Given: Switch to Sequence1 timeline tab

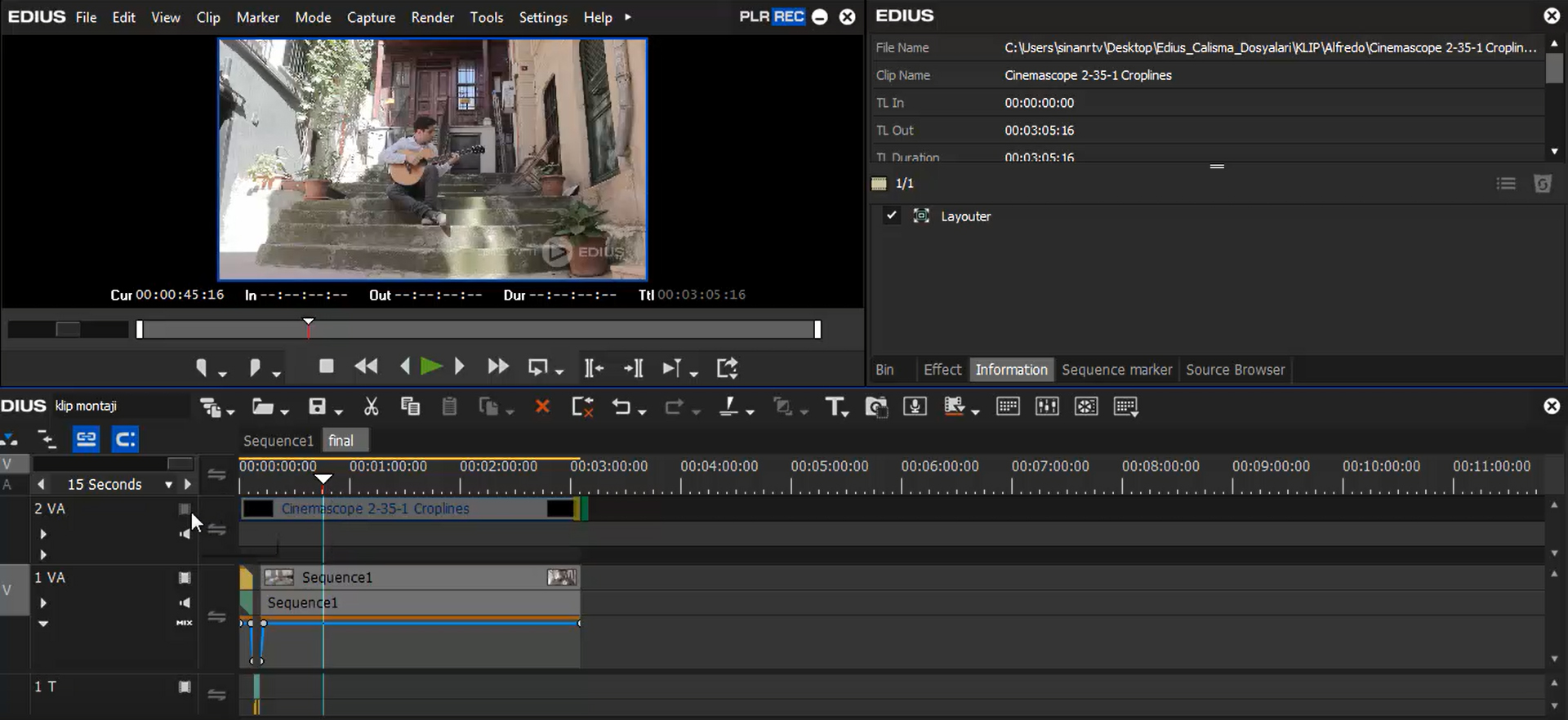Looking at the screenshot, I should pos(278,441).
